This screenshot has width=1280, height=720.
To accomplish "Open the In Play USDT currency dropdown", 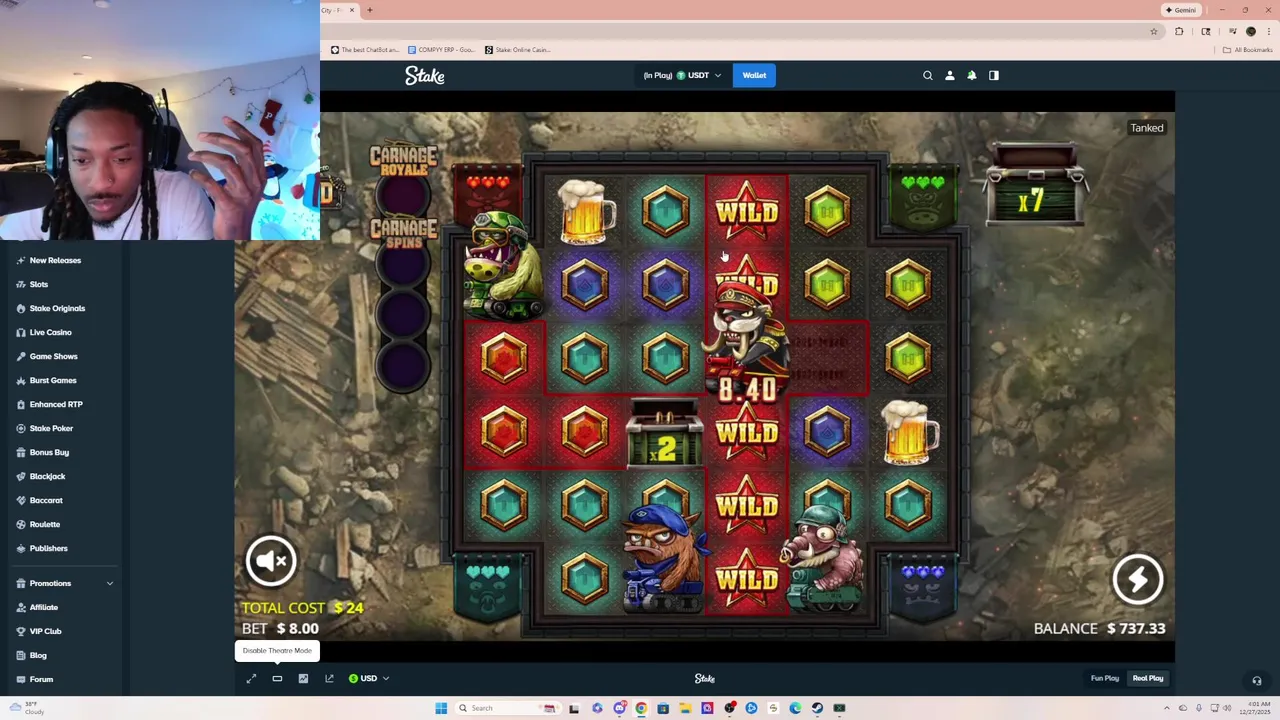I will (682, 75).
